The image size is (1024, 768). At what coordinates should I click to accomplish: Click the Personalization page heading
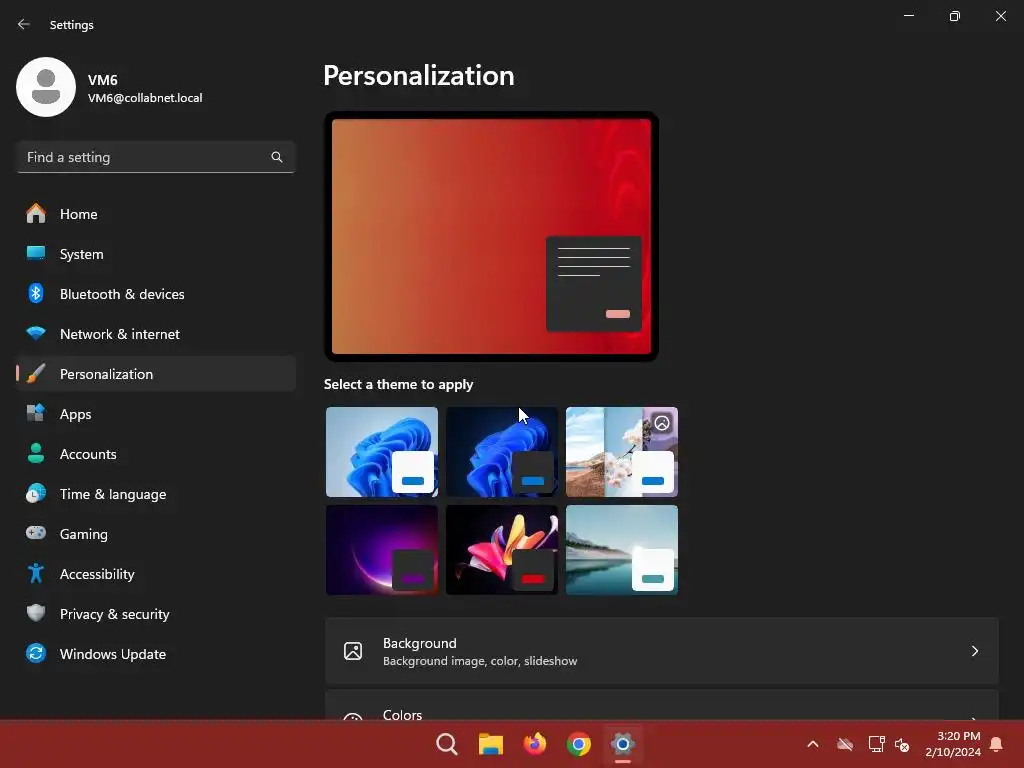[419, 76]
